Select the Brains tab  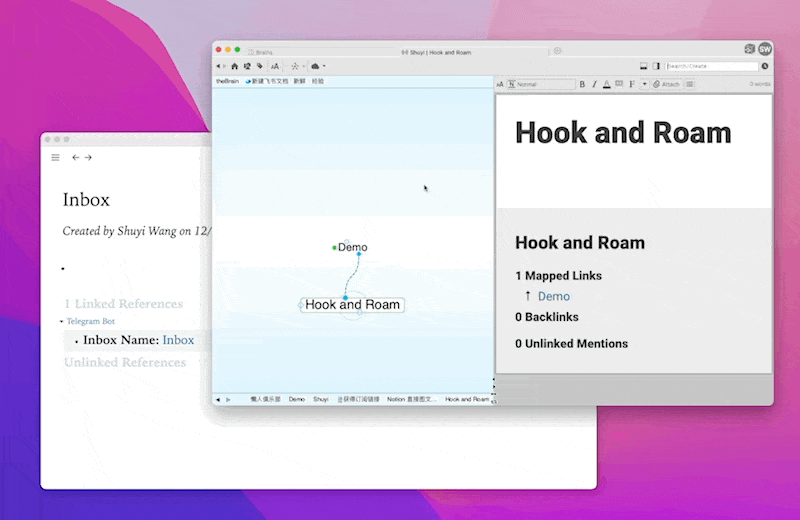coord(260,53)
